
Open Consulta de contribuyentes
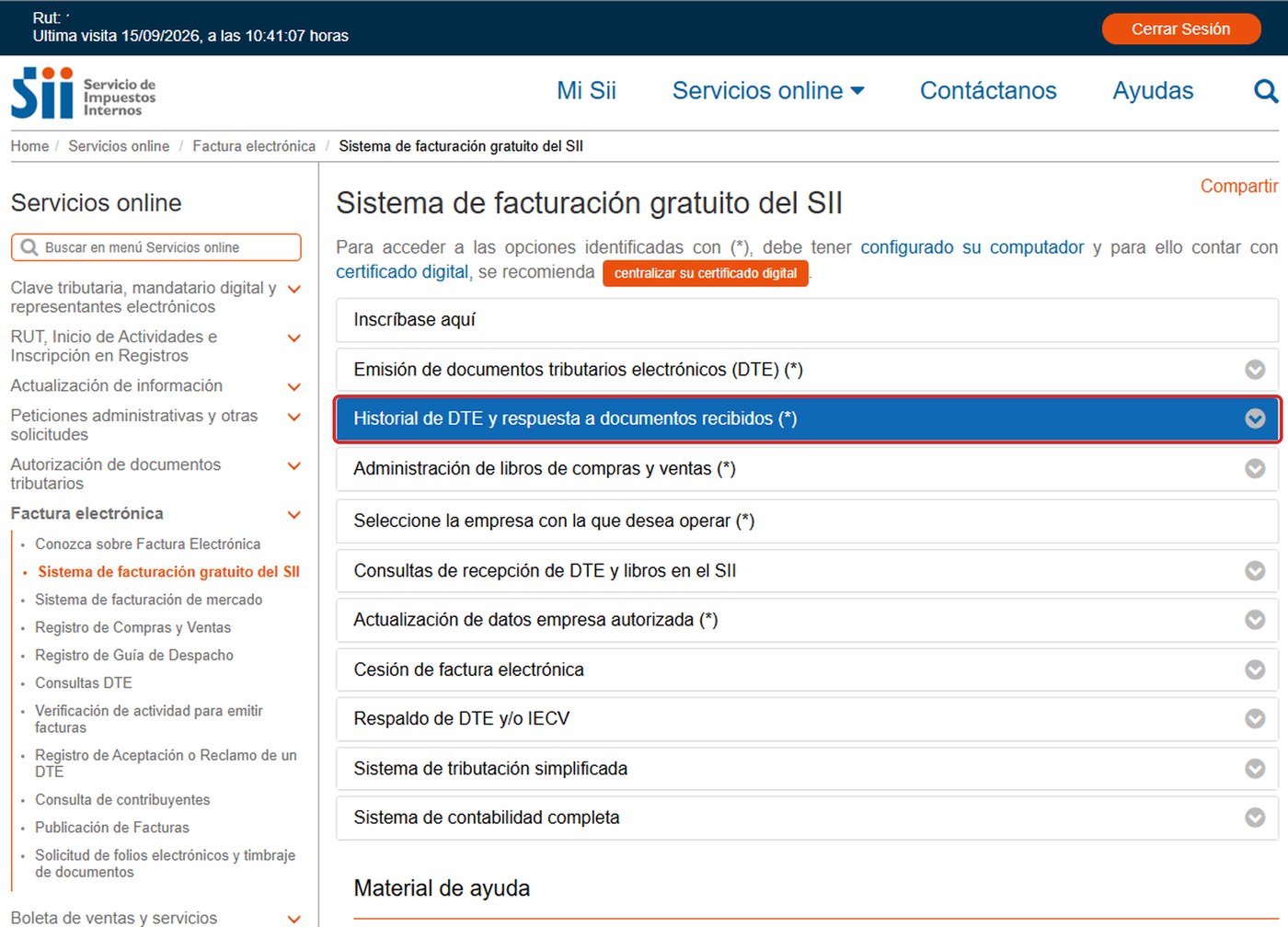tap(122, 799)
